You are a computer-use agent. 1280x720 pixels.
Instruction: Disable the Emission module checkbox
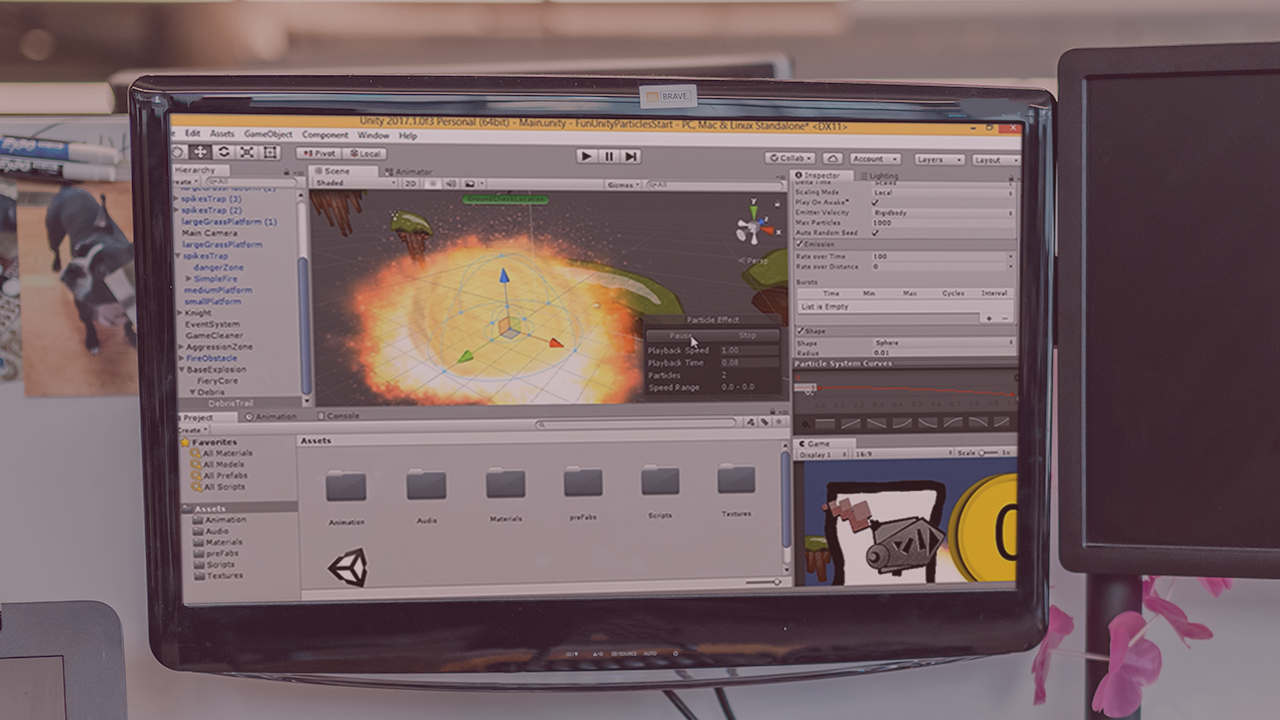800,244
